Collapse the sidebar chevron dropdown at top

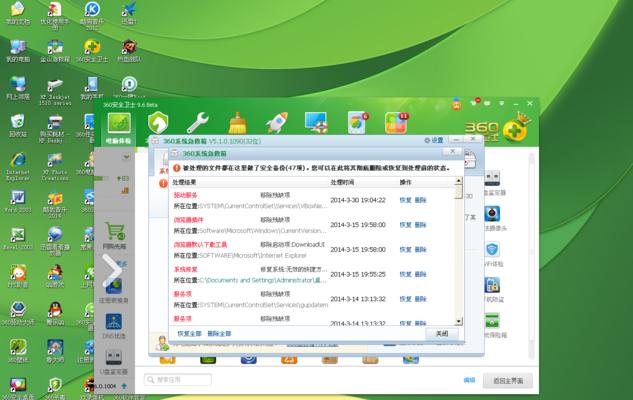click(126, 157)
